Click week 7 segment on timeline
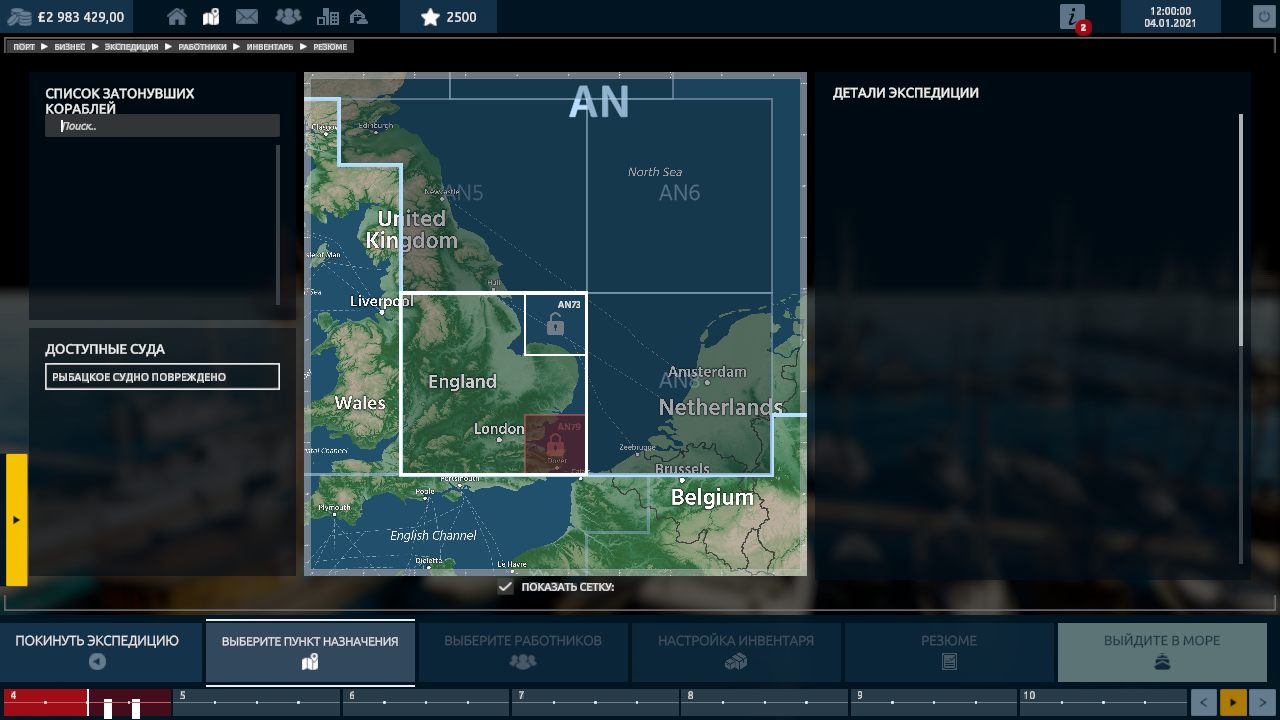1280x720 pixels. [x=595, y=702]
